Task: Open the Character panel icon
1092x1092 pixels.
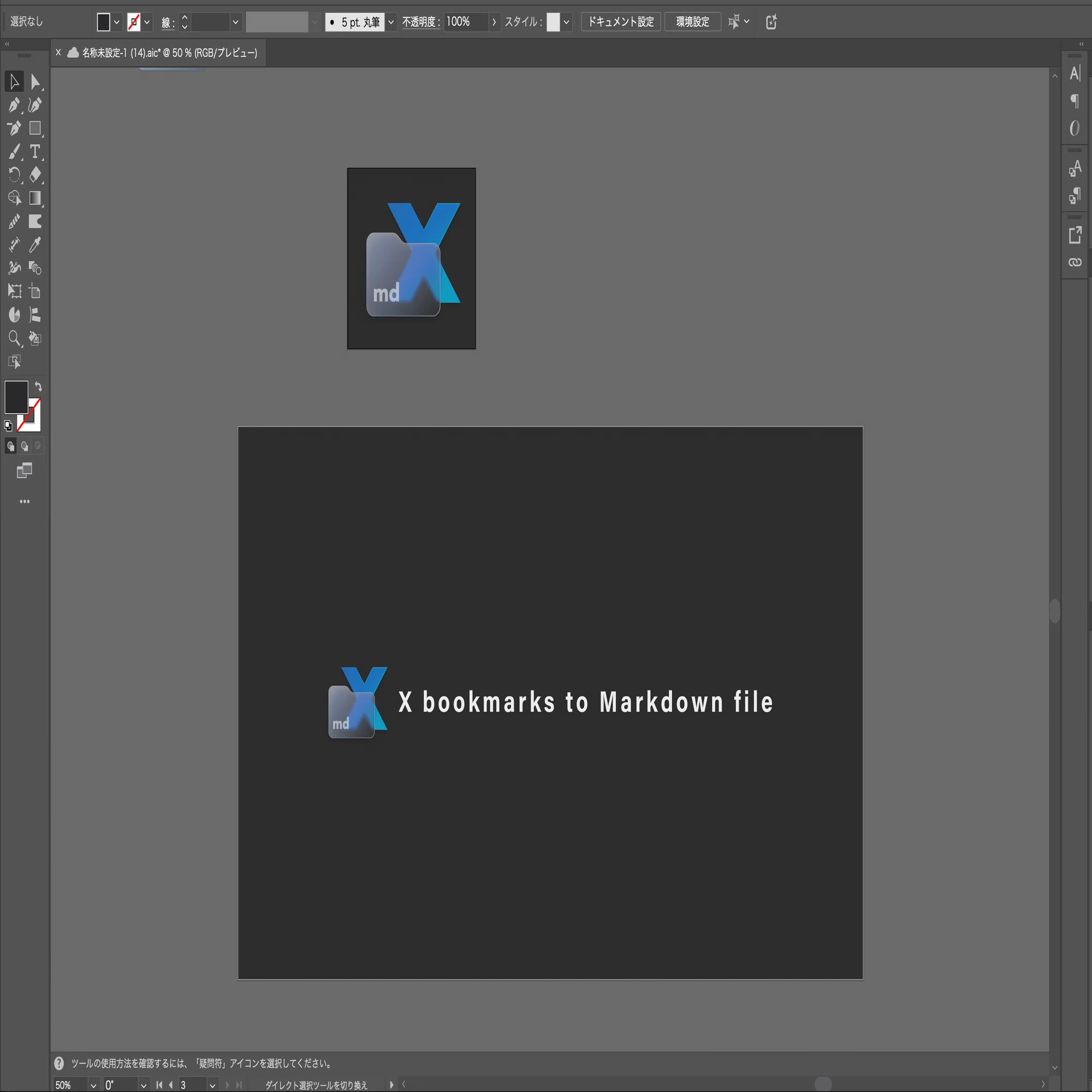Action: pyautogui.click(x=1075, y=74)
